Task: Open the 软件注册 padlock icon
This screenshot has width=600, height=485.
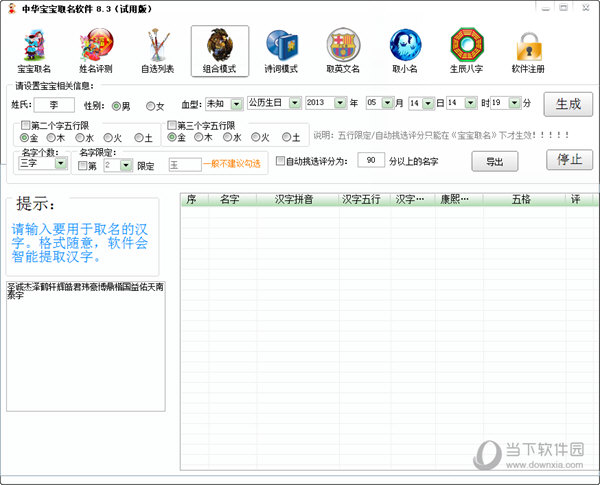Action: coord(528,51)
